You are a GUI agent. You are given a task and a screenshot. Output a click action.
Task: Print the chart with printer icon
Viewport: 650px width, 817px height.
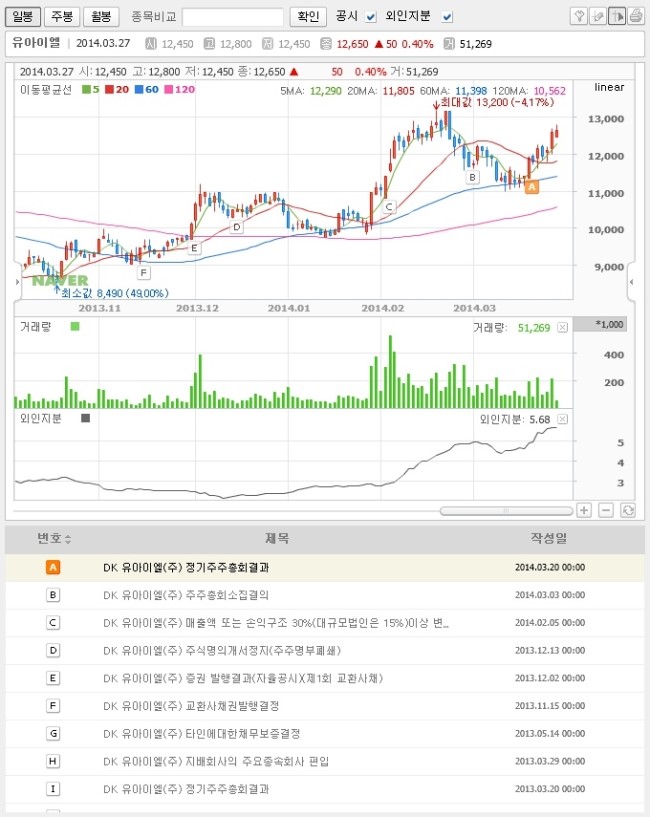(x=635, y=16)
